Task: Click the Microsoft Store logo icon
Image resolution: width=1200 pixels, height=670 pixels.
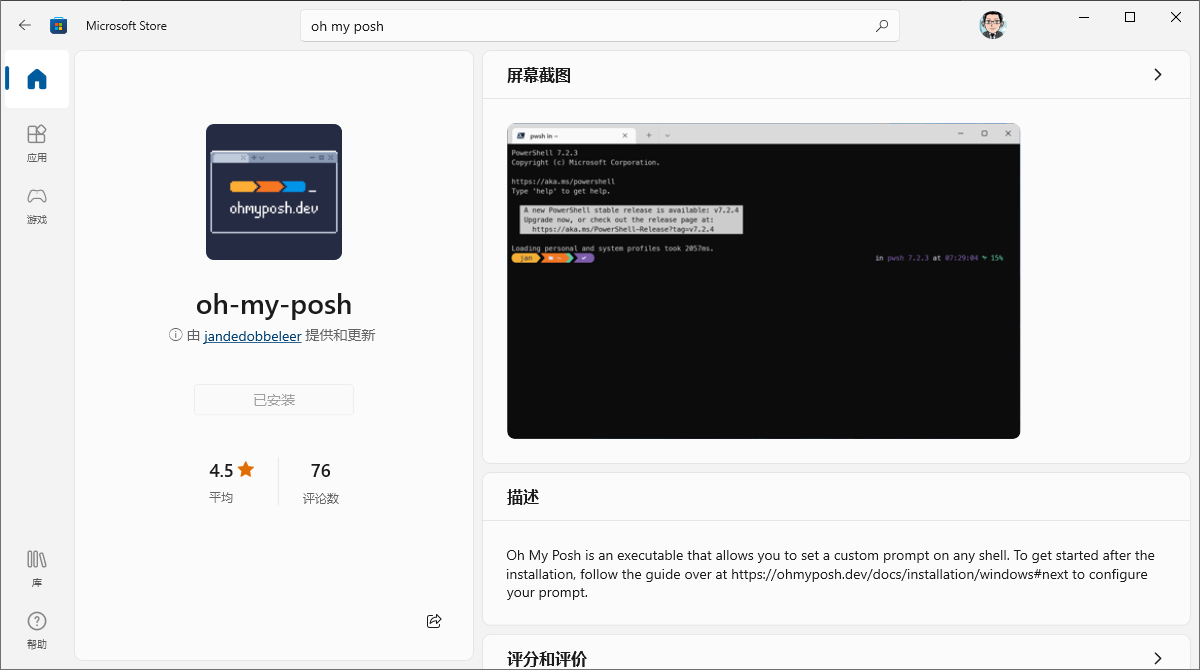Action: point(59,25)
